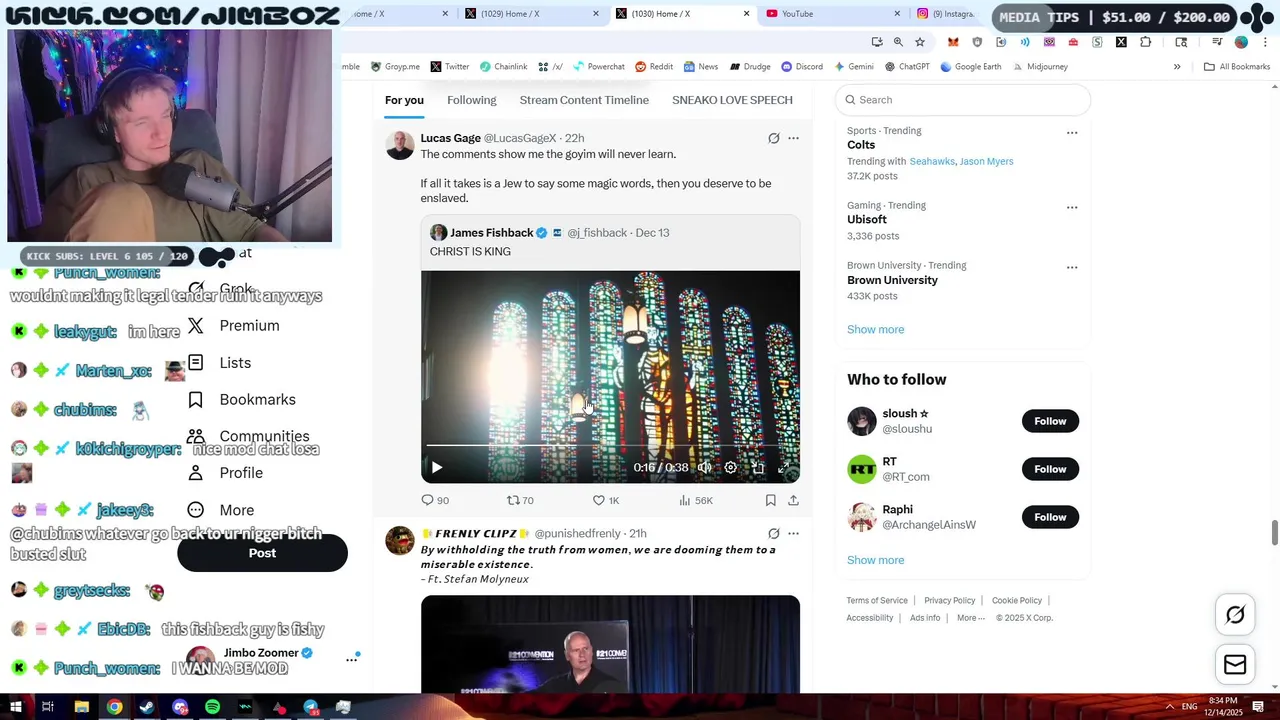
Task: Open Communities in the sidebar
Action: pyautogui.click(x=248, y=437)
